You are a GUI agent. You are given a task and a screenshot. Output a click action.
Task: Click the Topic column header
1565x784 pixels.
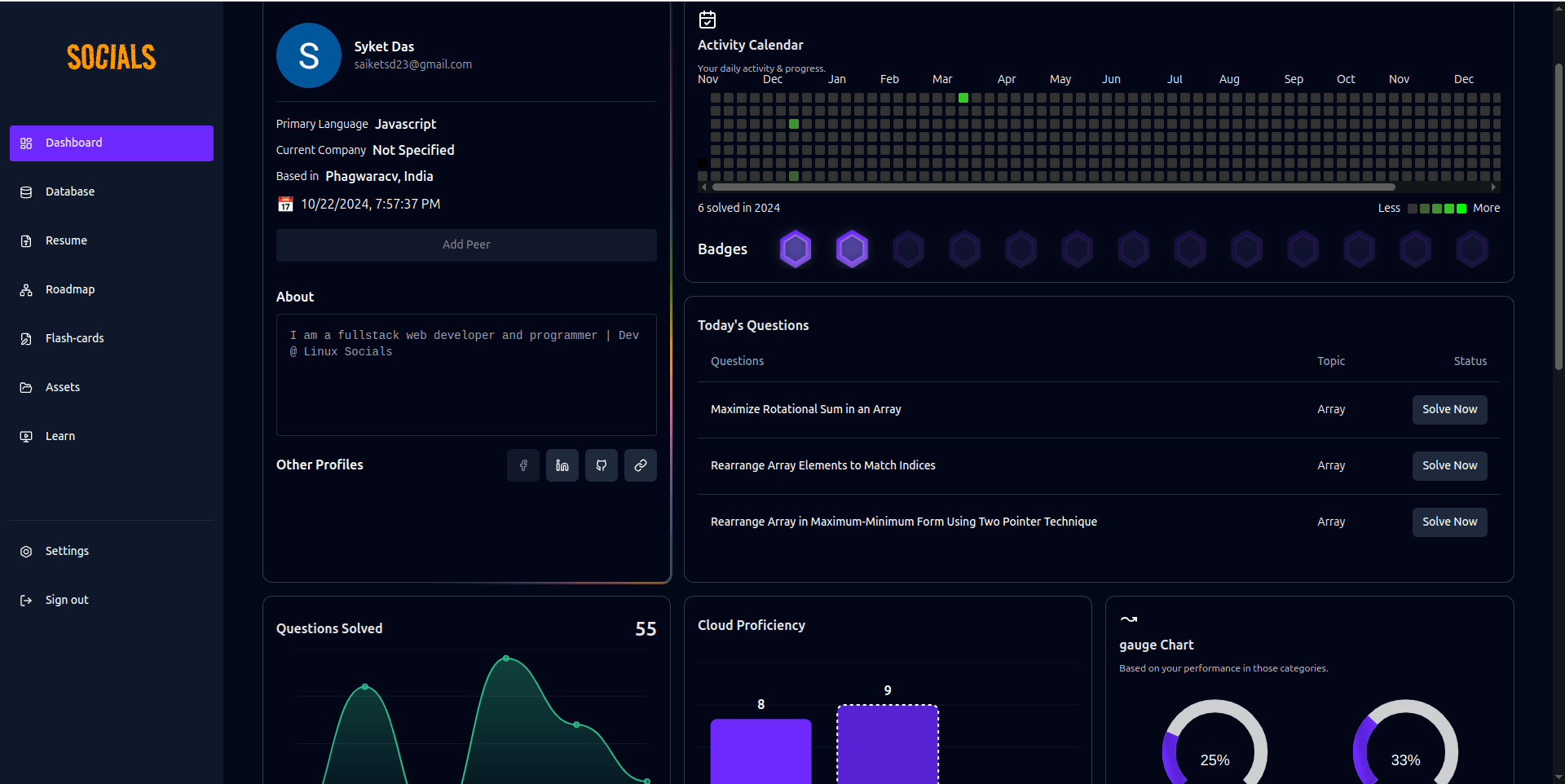pyautogui.click(x=1331, y=361)
